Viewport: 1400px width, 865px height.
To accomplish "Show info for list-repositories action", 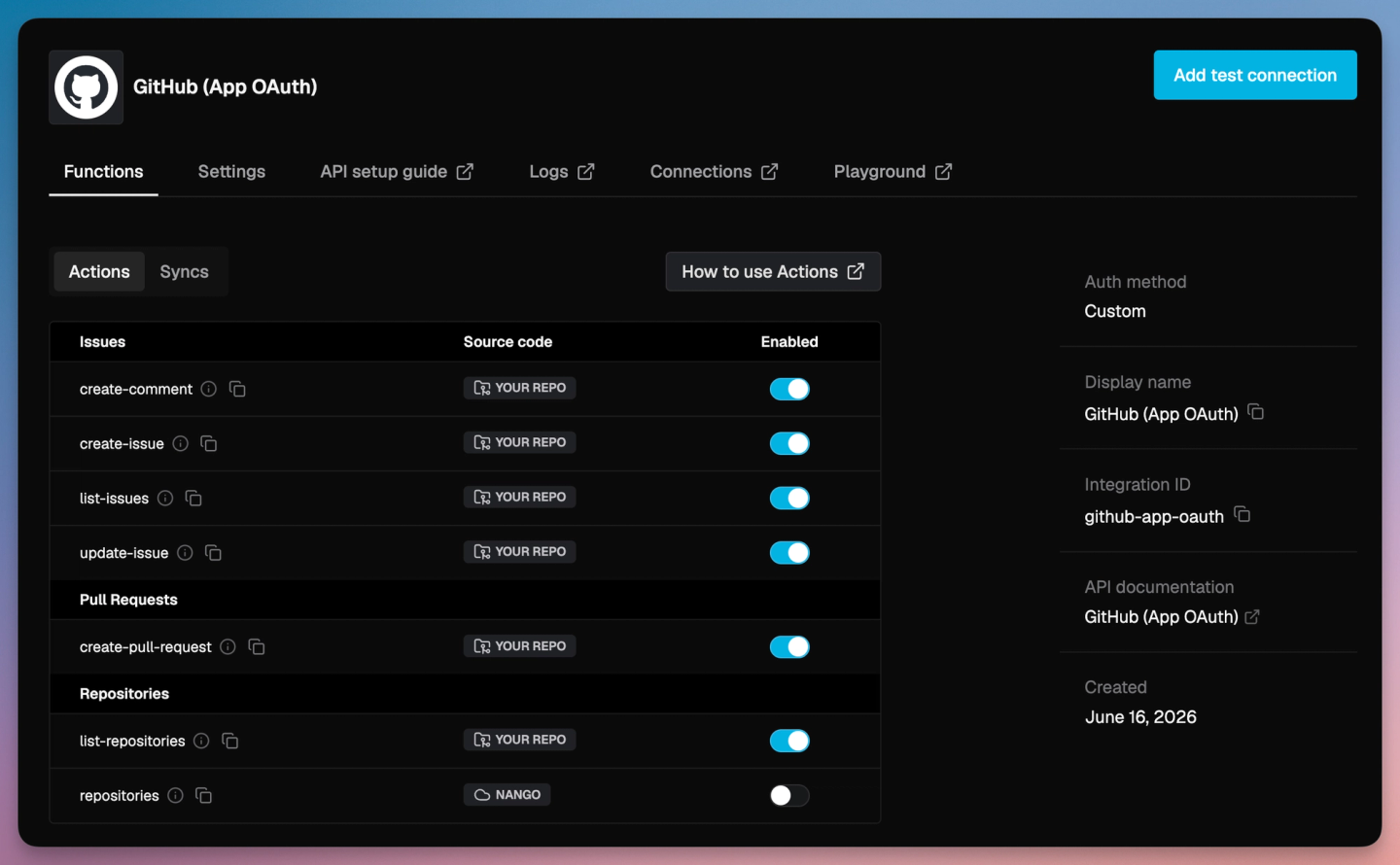I will click(x=201, y=741).
